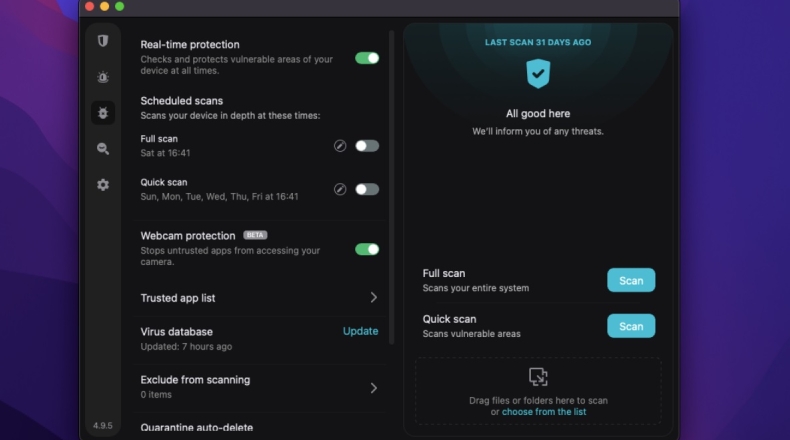
Task: Open the bug alert section in sidebar
Action: pos(102,77)
